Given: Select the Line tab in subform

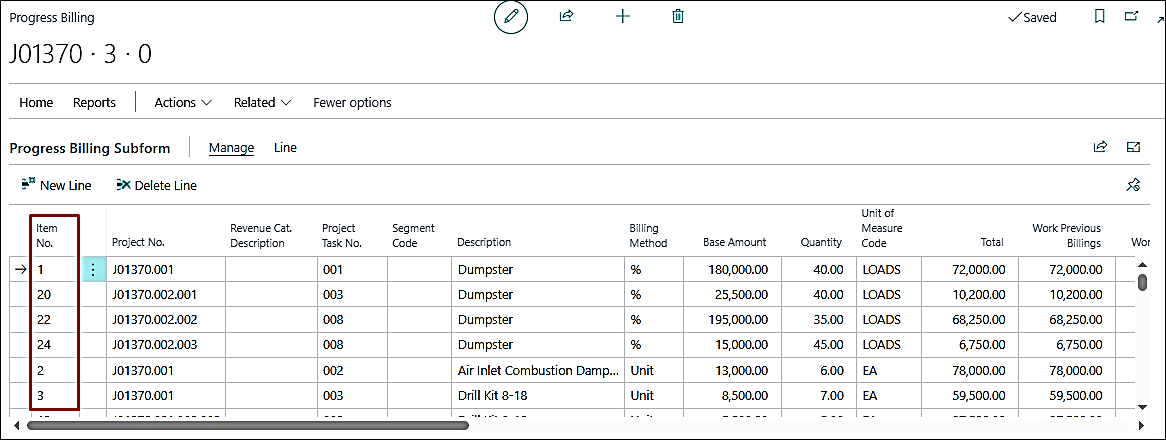Looking at the screenshot, I should (285, 147).
